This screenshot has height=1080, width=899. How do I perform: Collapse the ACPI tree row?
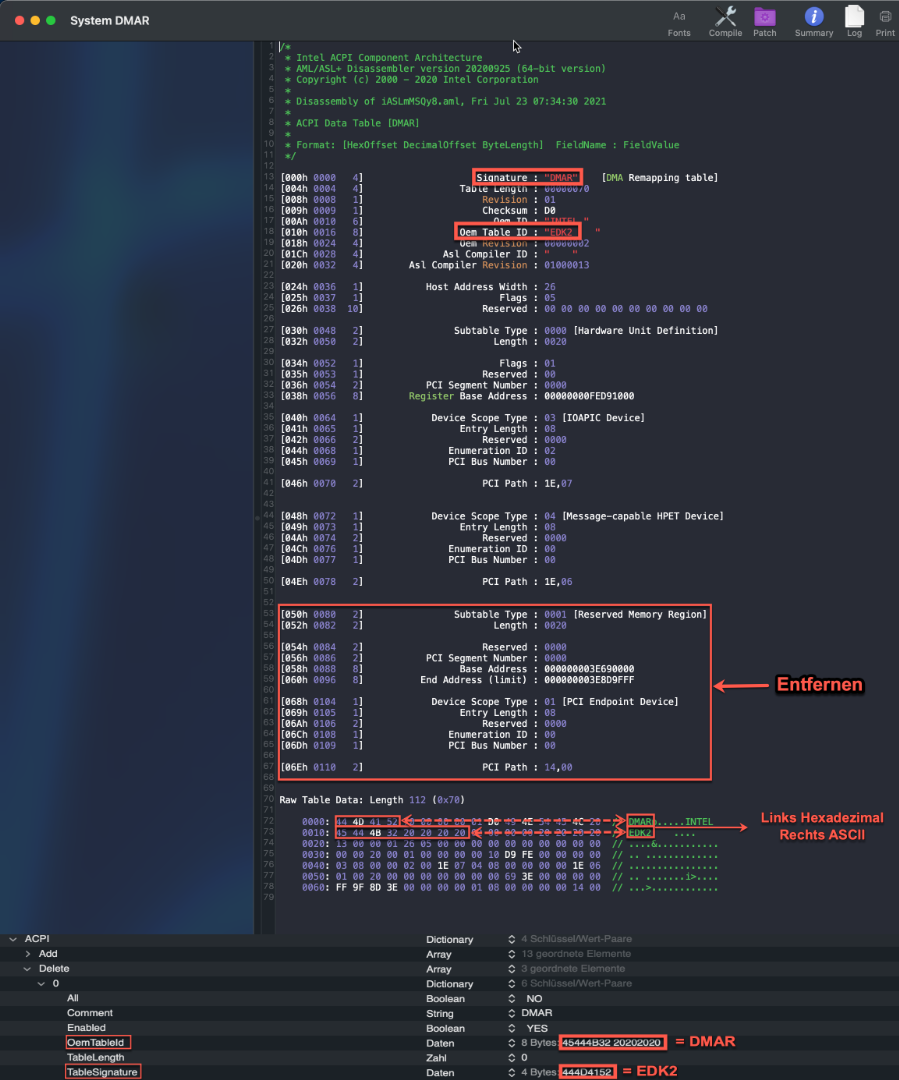[13, 939]
